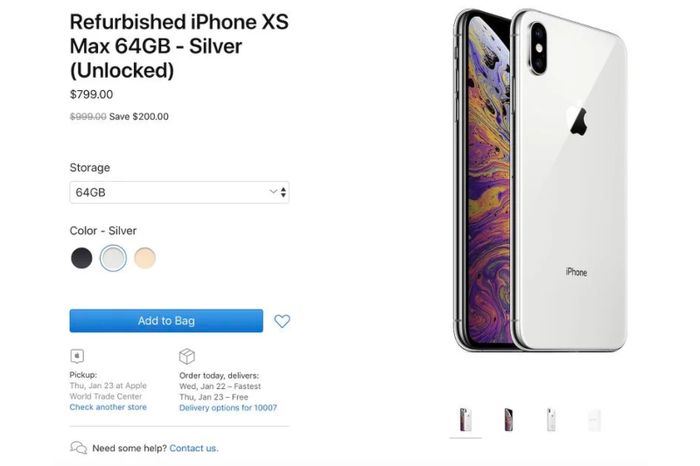Open Delivery options for 10007 link
The width and height of the screenshot is (700, 466).
tap(228, 408)
